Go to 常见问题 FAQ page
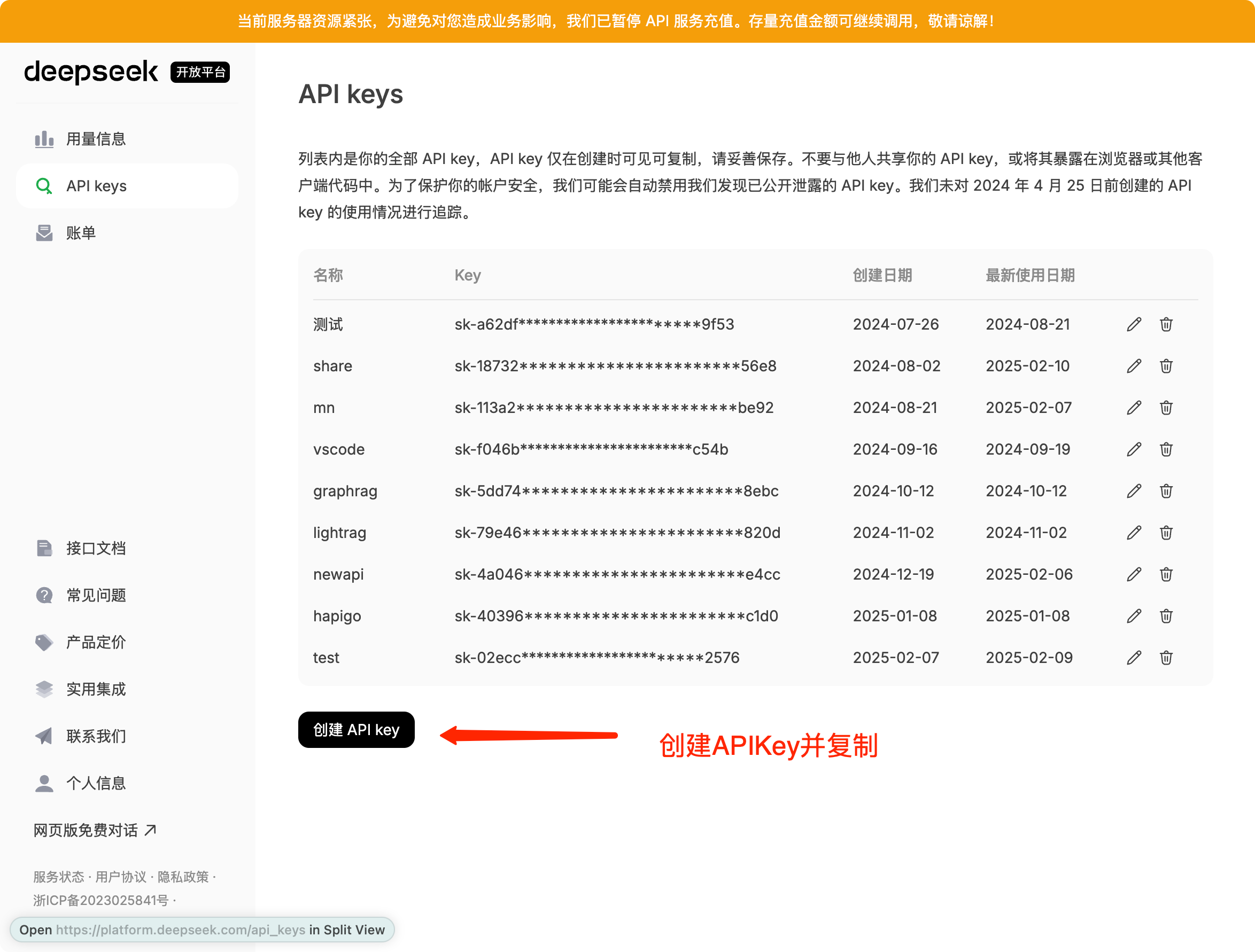The image size is (1255, 952). (127, 595)
